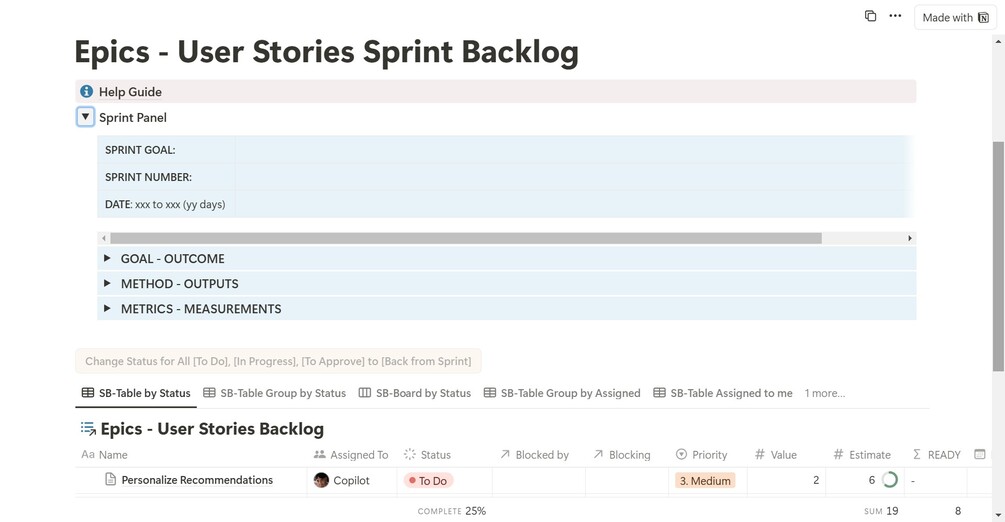Screen dimensions: 1005x522
Task: Click the duplicate page icon
Action: click(870, 16)
